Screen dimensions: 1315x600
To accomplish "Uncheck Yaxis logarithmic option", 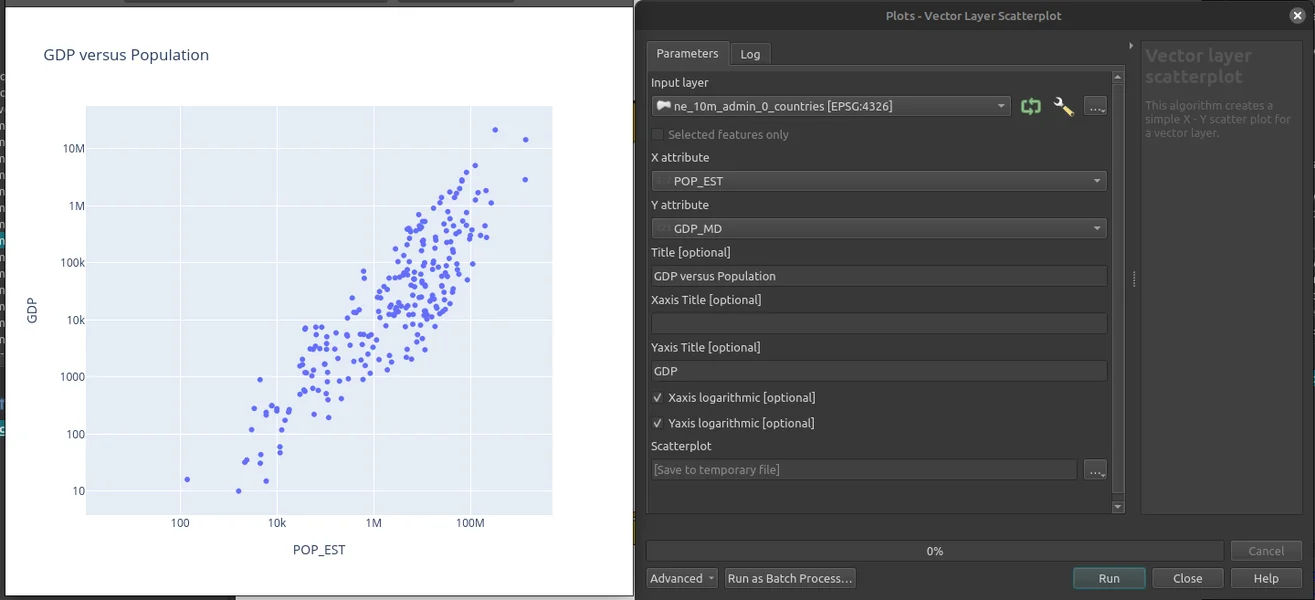I will 658,423.
